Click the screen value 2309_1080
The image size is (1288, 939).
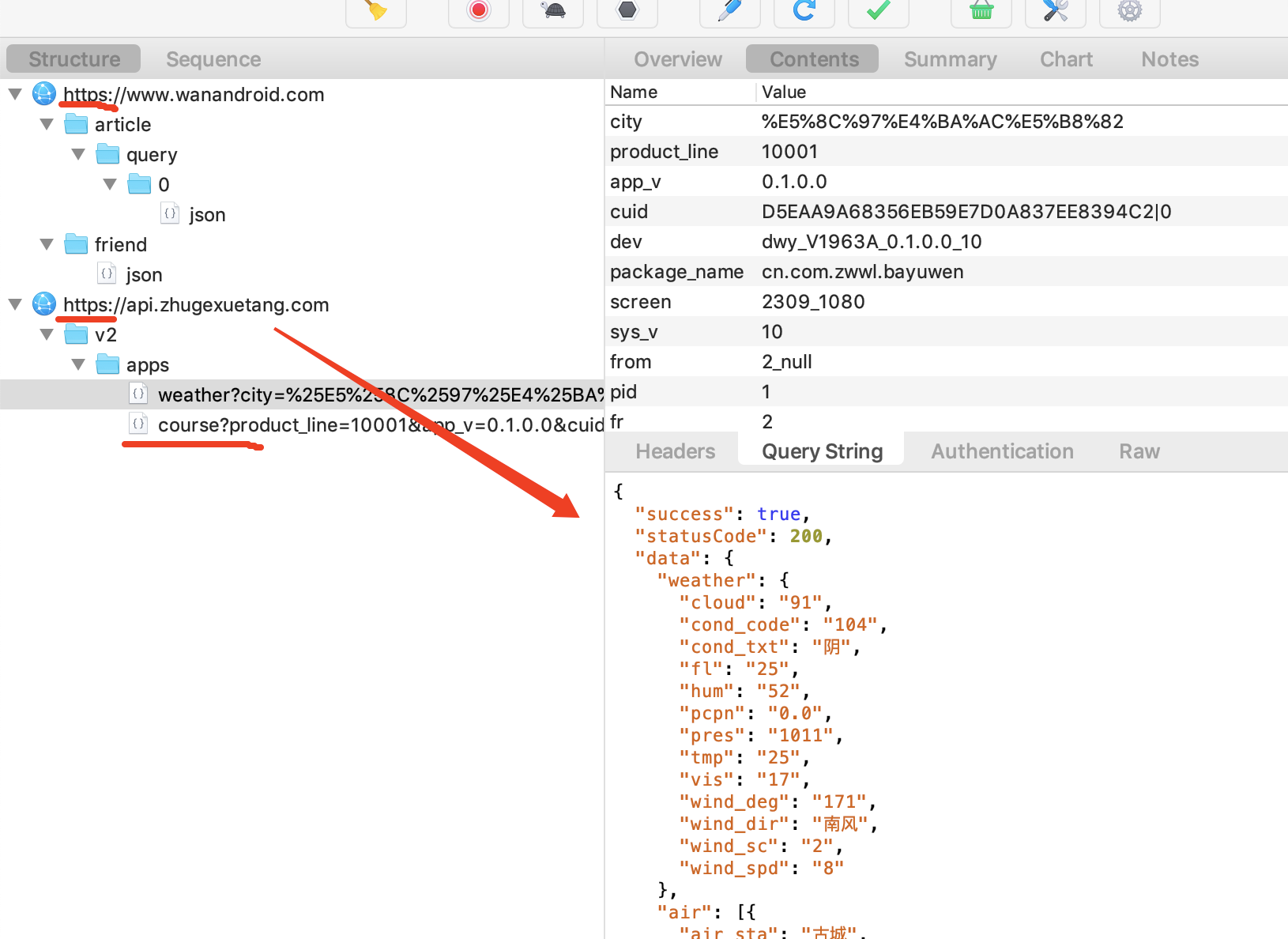tap(813, 301)
